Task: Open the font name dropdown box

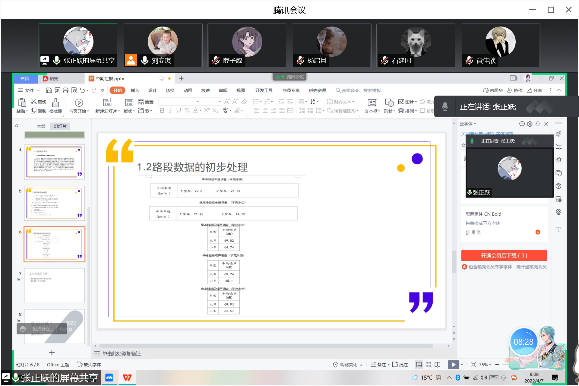Action: (x=180, y=101)
